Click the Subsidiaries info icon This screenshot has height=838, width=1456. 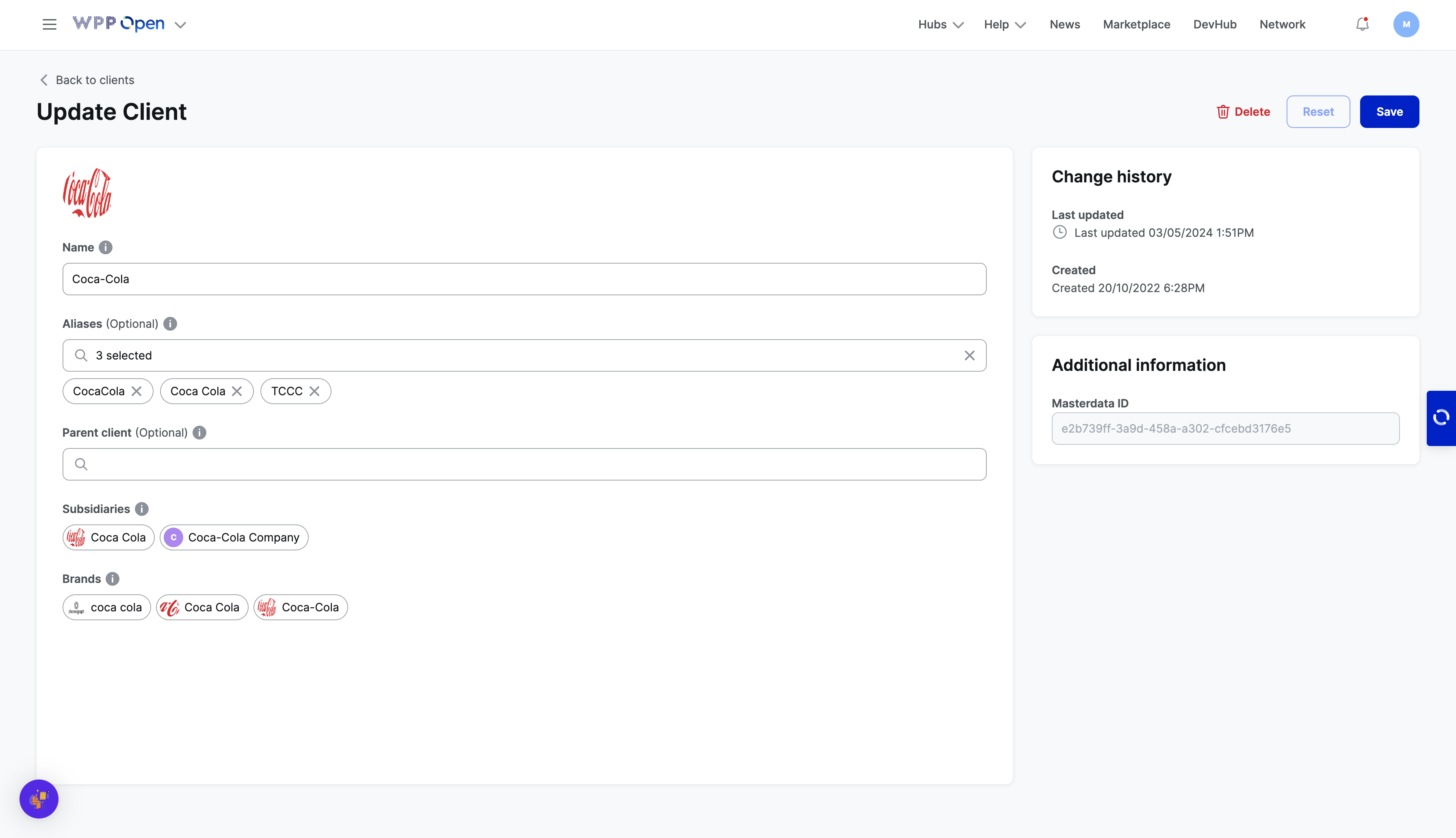click(x=141, y=509)
